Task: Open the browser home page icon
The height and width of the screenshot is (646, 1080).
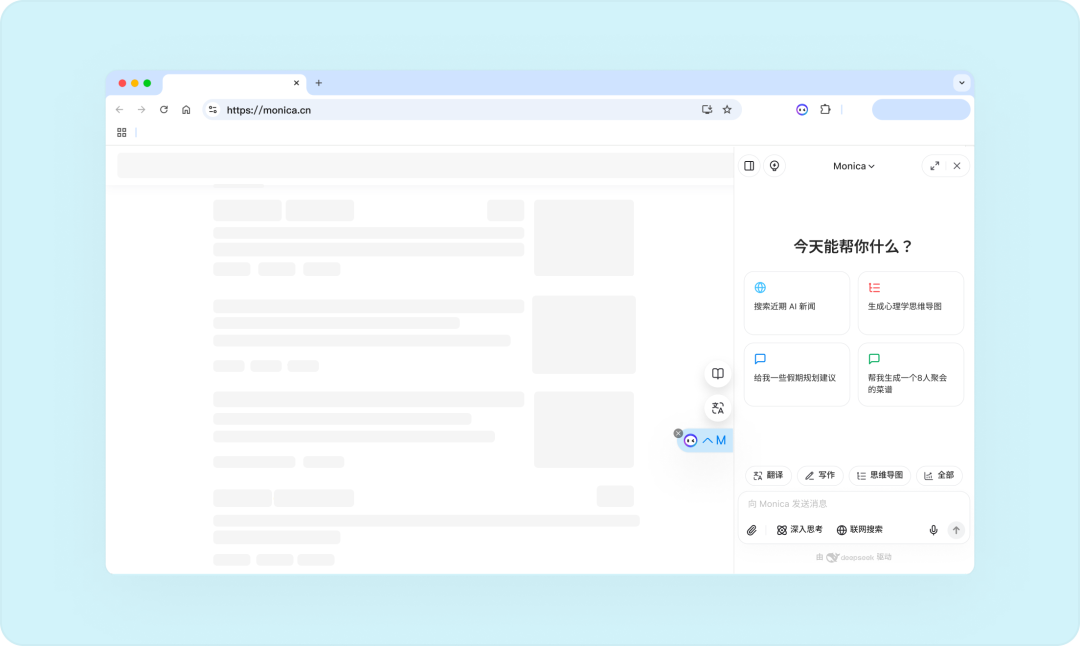Action: pos(186,110)
